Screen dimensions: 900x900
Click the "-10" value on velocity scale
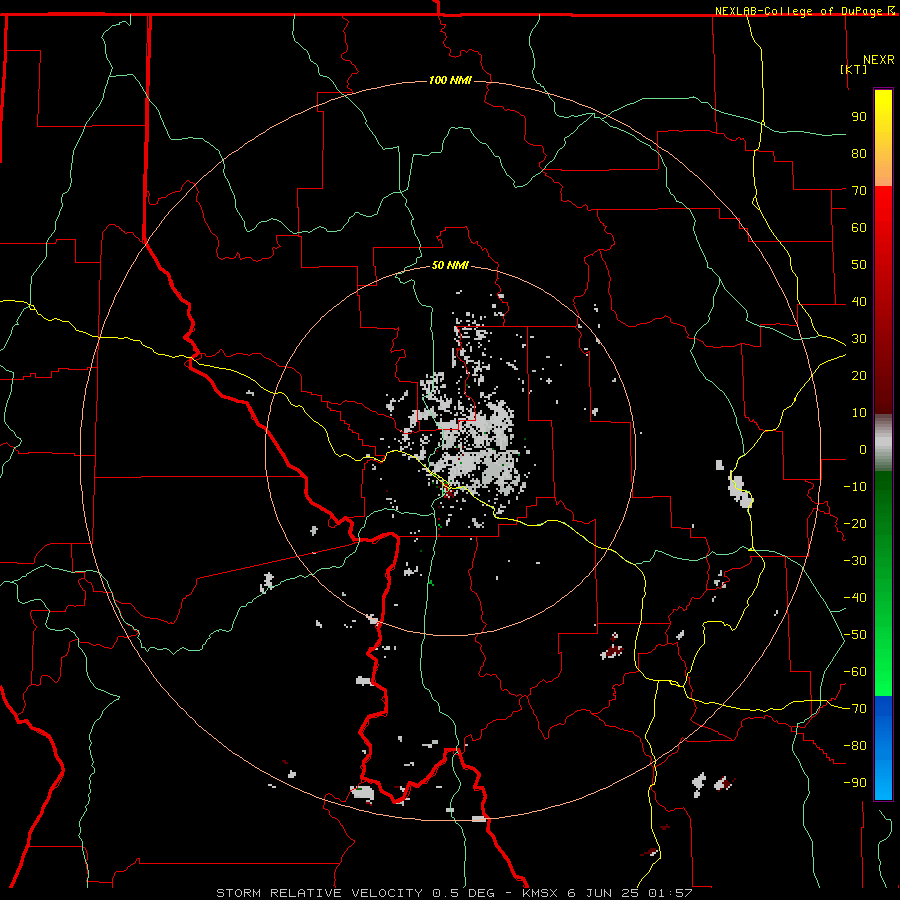(855, 487)
